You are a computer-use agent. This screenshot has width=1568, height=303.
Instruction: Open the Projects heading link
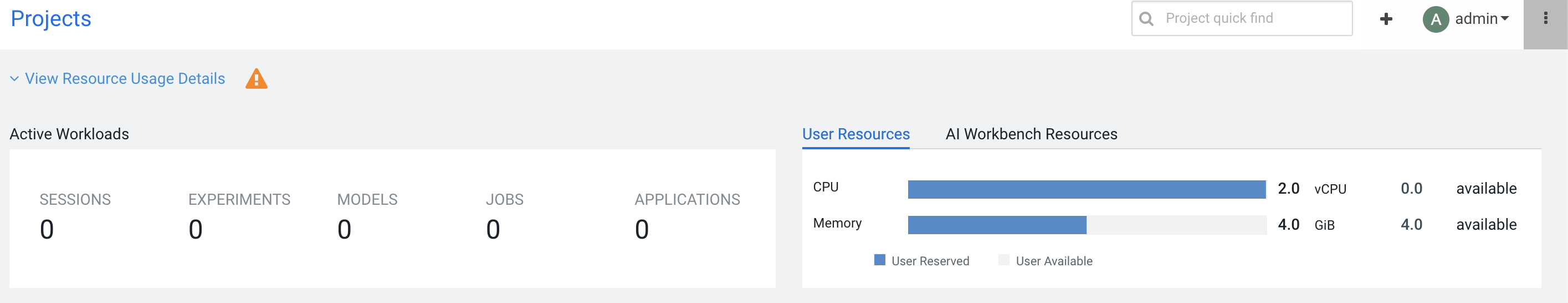(51, 19)
